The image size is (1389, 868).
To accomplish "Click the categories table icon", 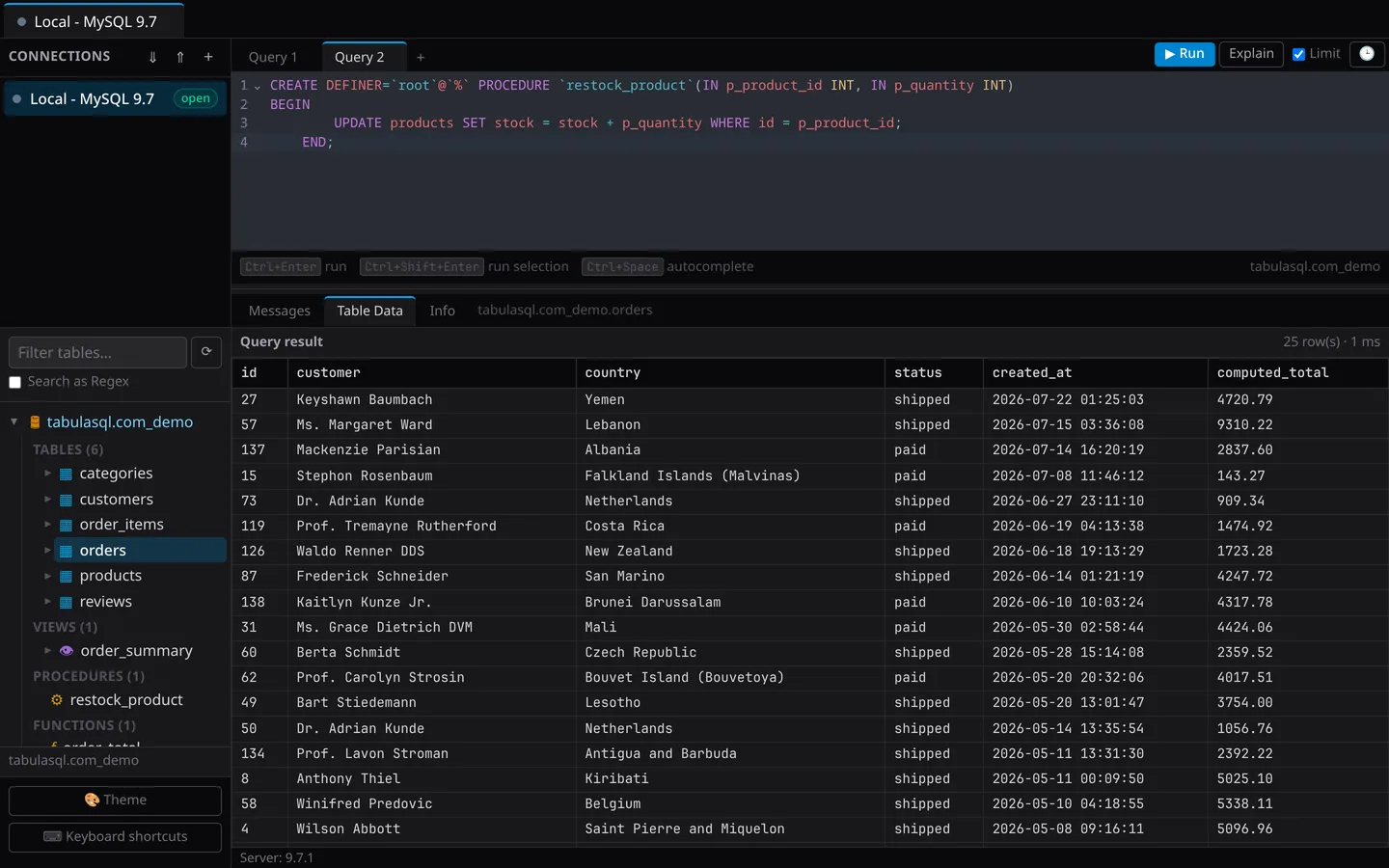I will click(66, 474).
